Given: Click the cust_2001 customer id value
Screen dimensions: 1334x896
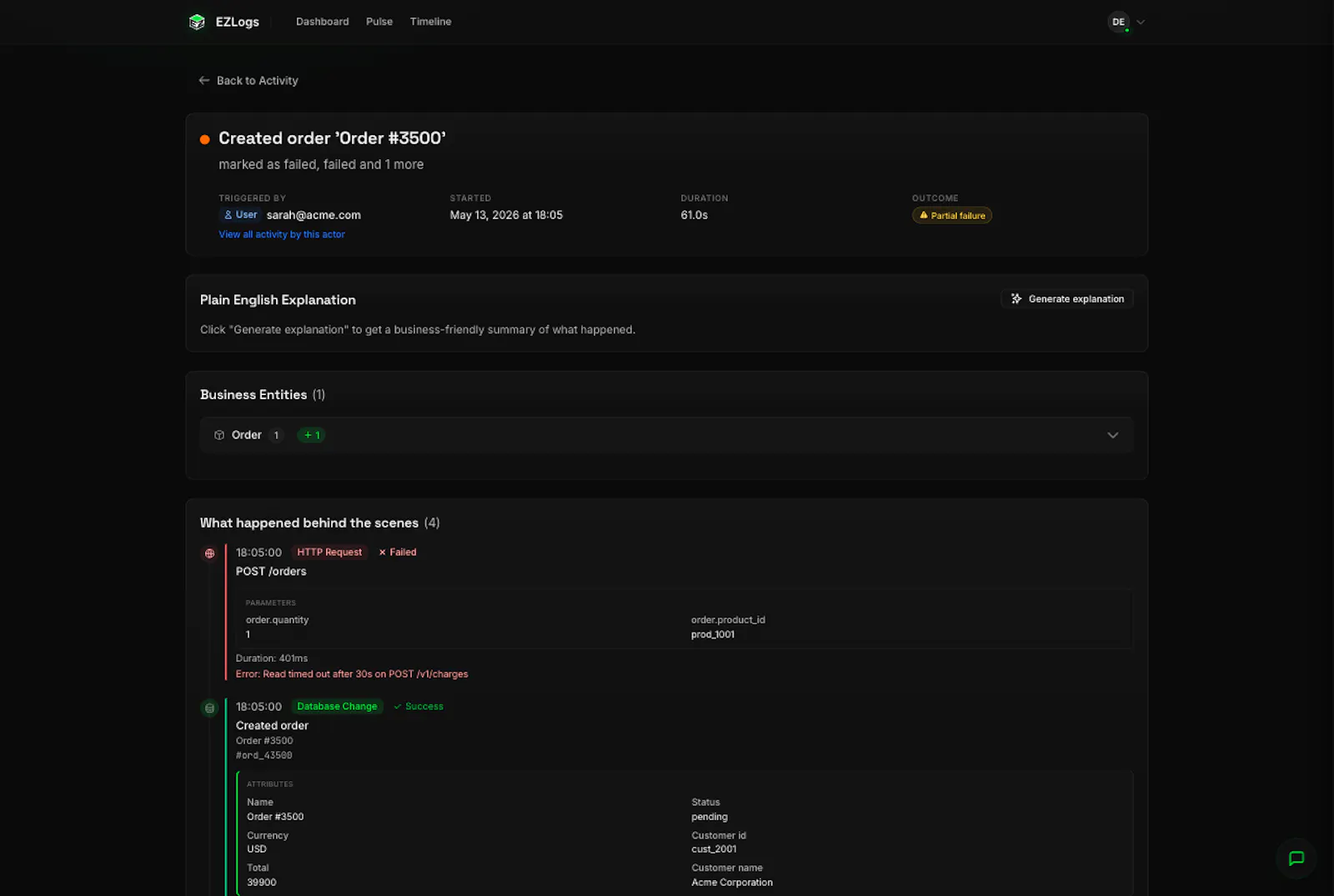Looking at the screenshot, I should pyautogui.click(x=714, y=849).
